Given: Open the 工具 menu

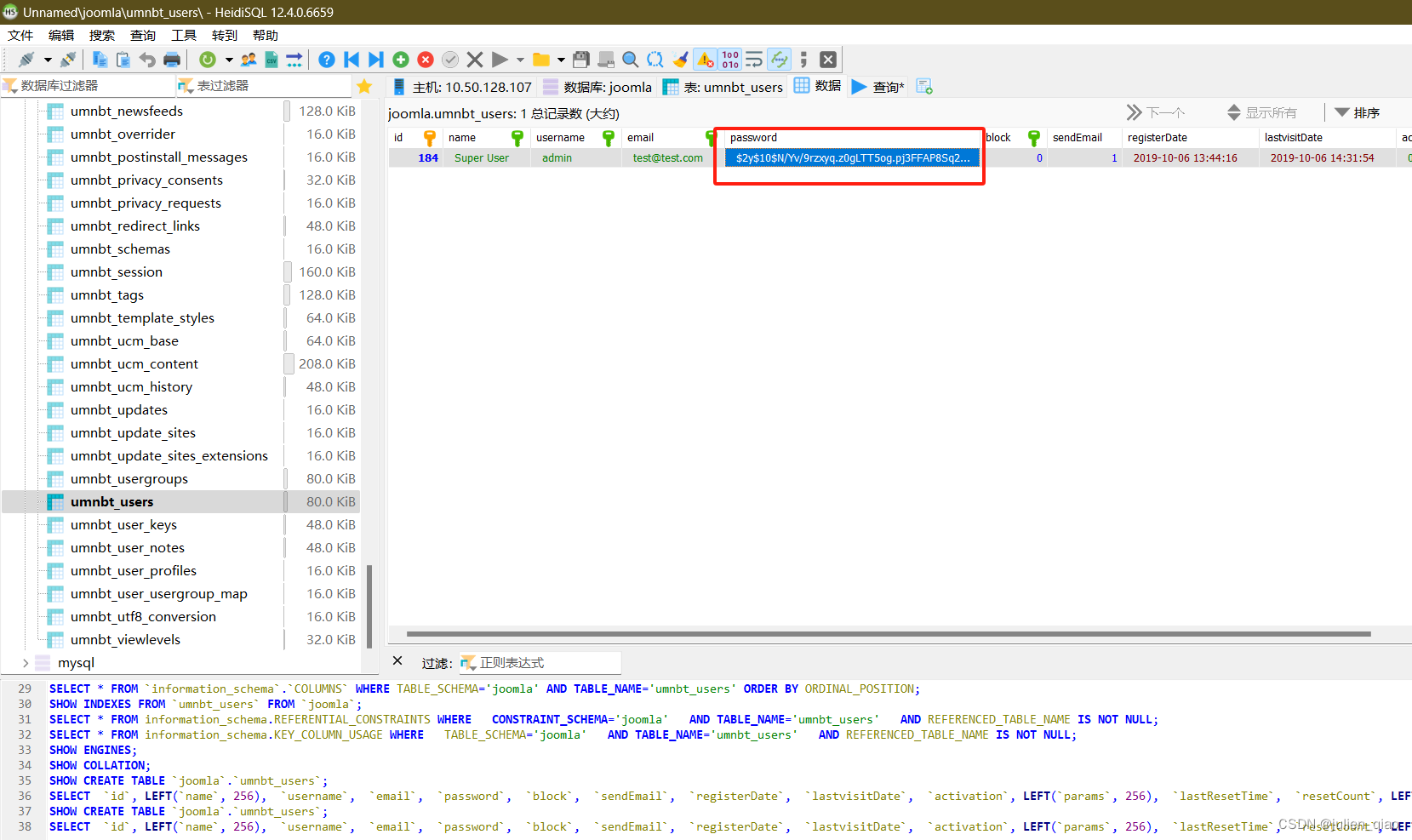Looking at the screenshot, I should coord(184,36).
